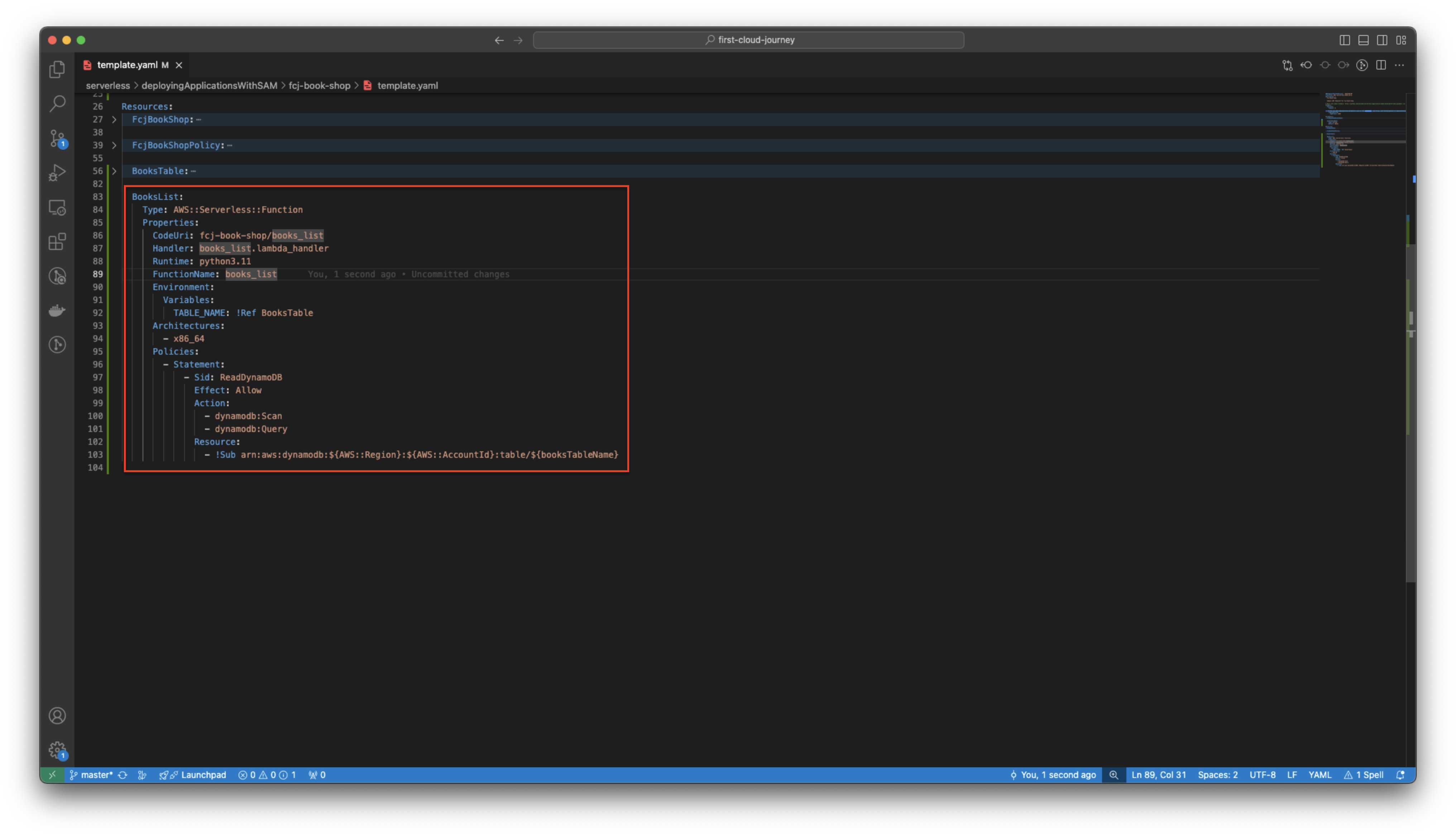The width and height of the screenshot is (1456, 836).
Task: Click '!Ref BooksTable' on line 92
Action: pyautogui.click(x=274, y=313)
